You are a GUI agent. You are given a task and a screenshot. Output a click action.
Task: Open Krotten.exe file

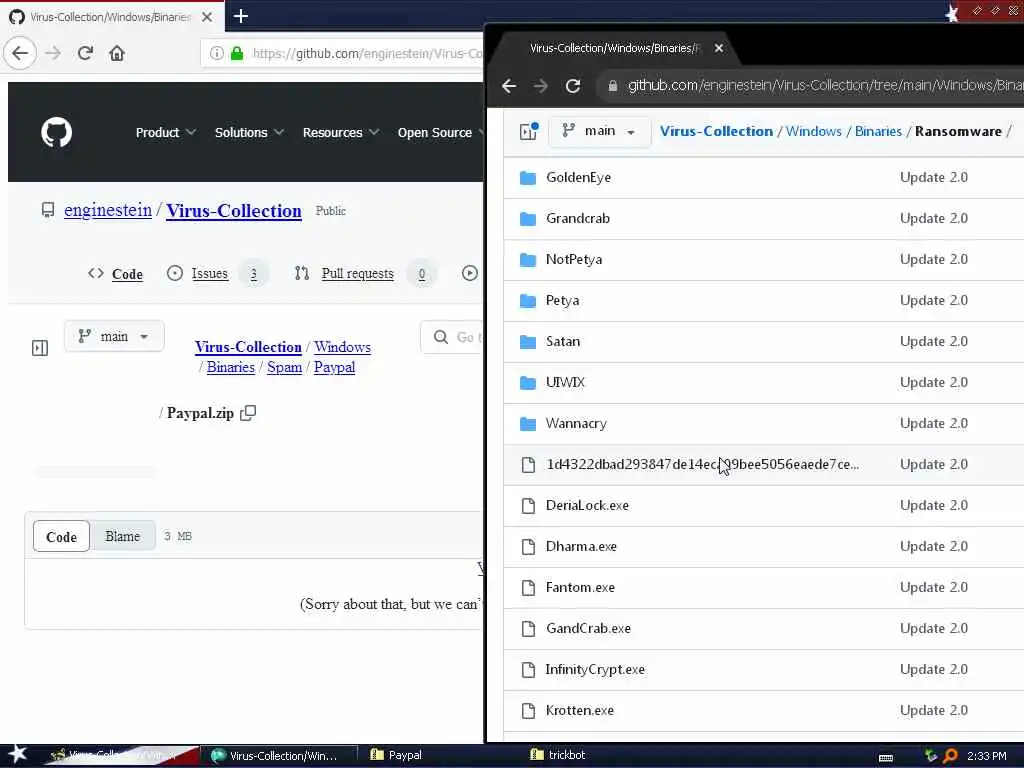579,711
